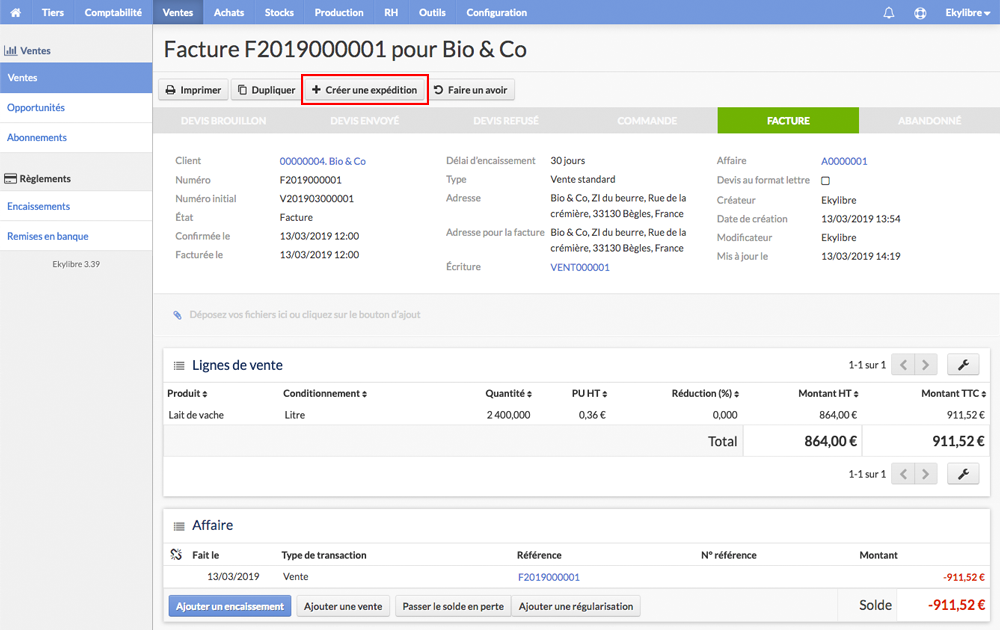Open the Stocks menu
Image resolution: width=1000 pixels, height=630 pixels.
coord(279,12)
